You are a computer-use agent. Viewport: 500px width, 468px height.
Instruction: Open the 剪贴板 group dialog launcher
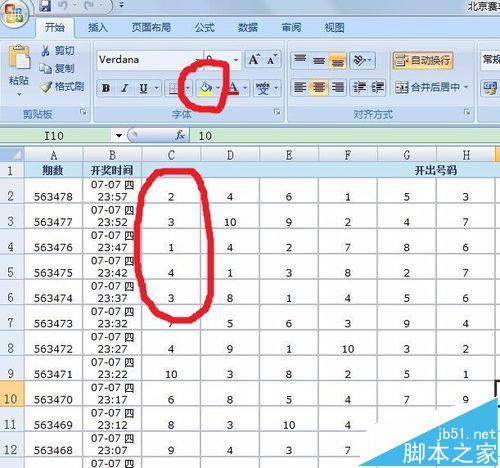[x=83, y=112]
